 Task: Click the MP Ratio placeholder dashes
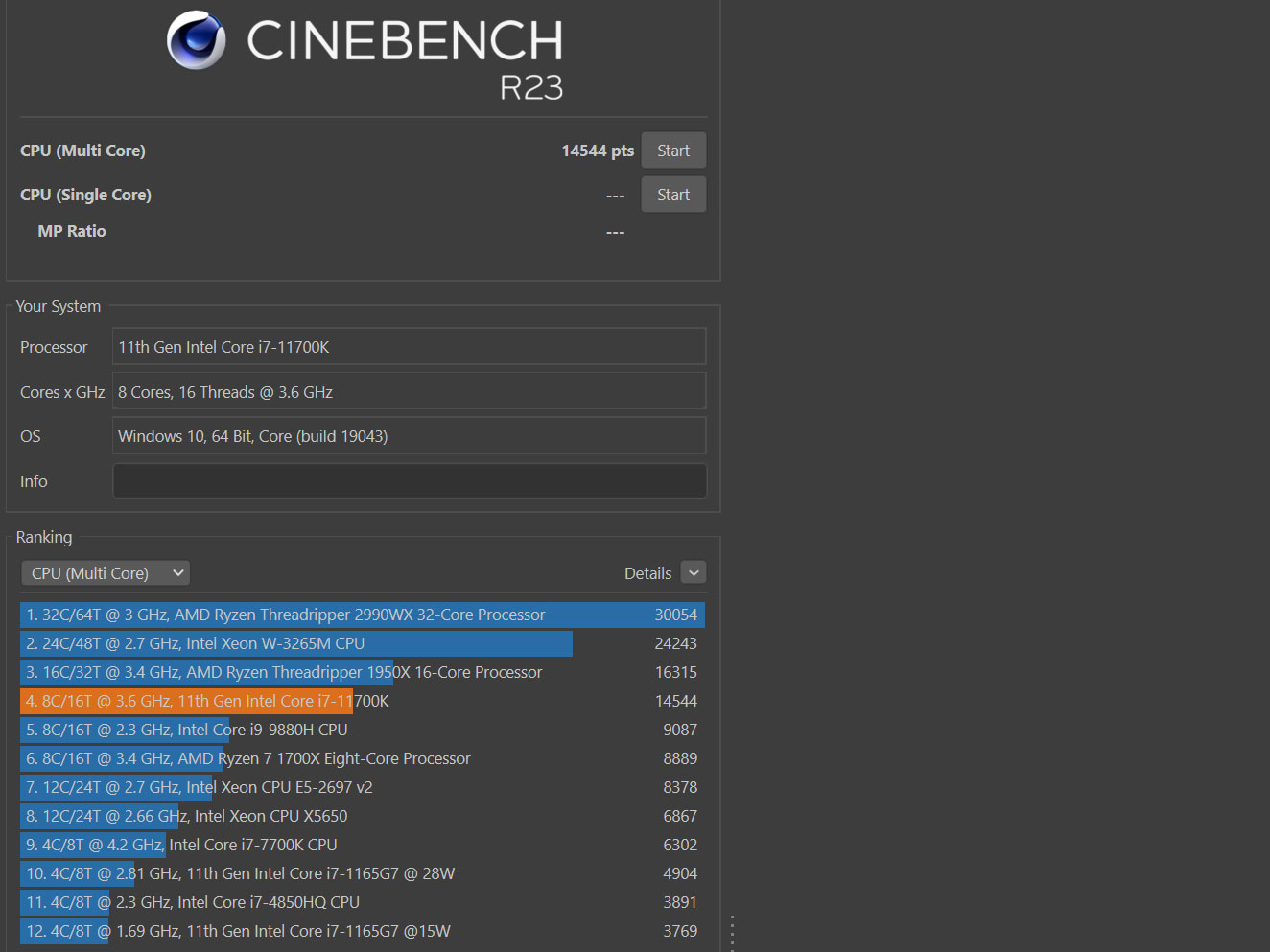point(616,233)
